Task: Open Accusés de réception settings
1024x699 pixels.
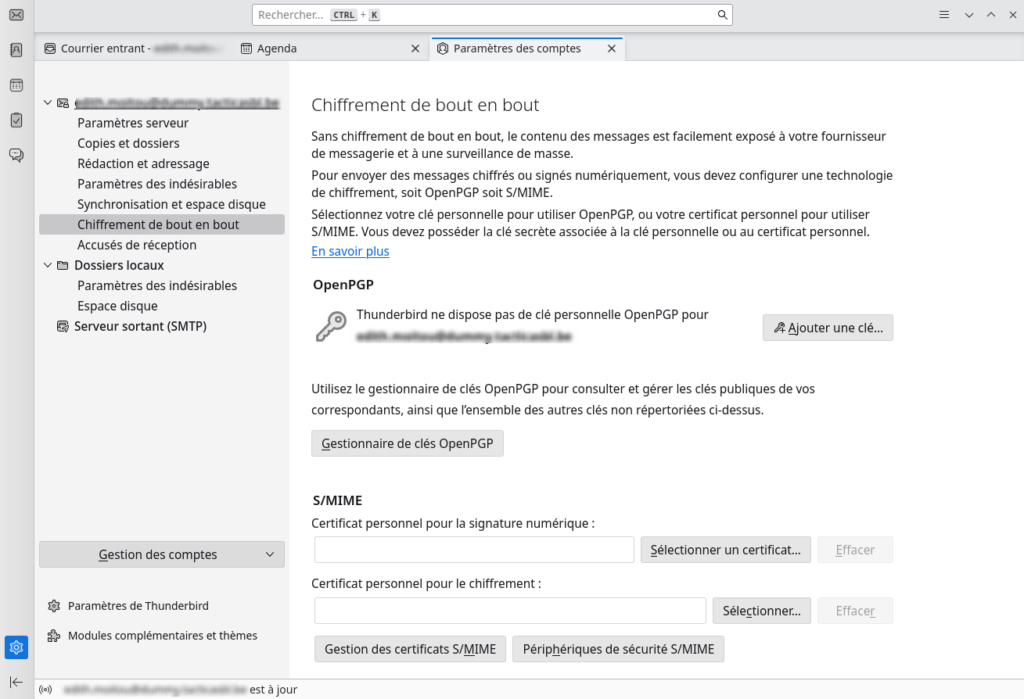Action: 136,245
